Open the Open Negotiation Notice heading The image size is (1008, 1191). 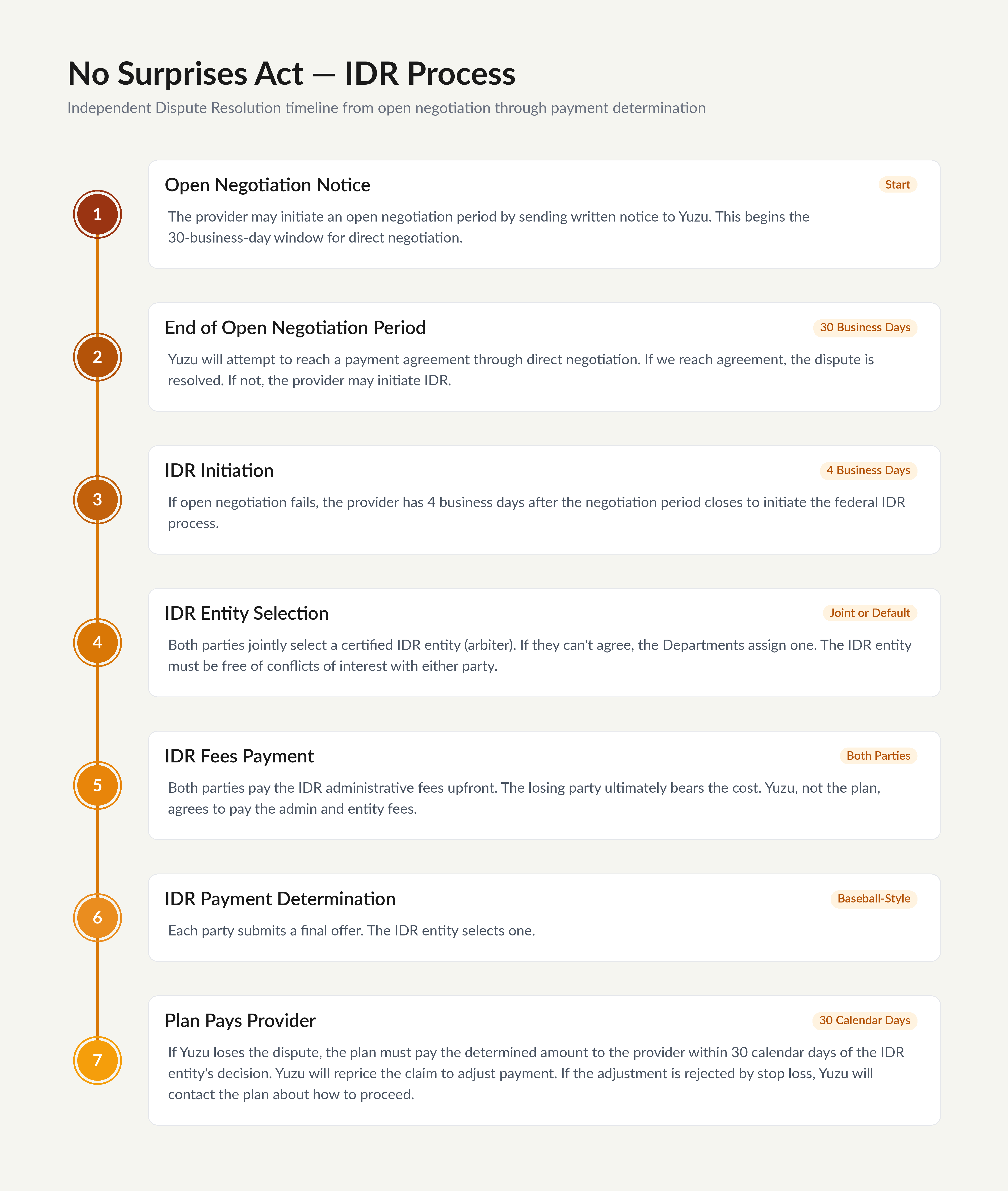click(267, 185)
